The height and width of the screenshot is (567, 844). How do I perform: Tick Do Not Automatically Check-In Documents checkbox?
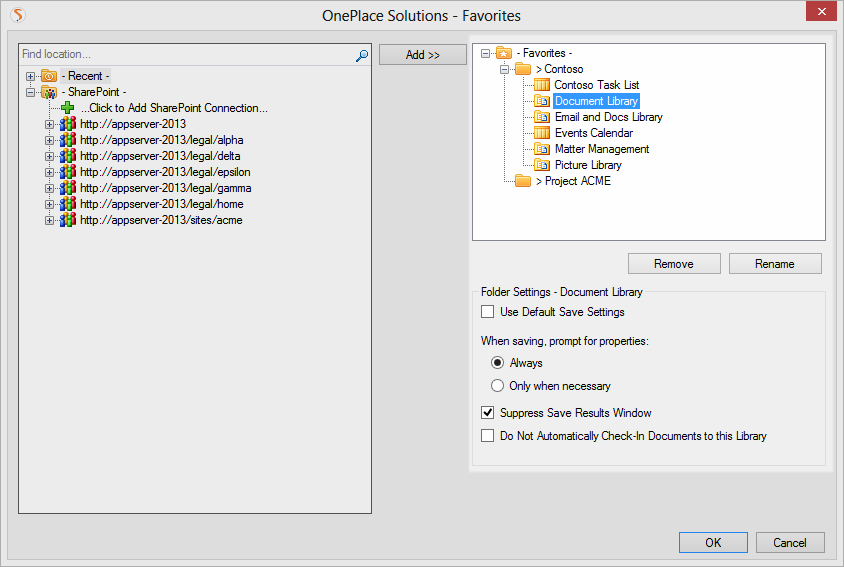(488, 436)
